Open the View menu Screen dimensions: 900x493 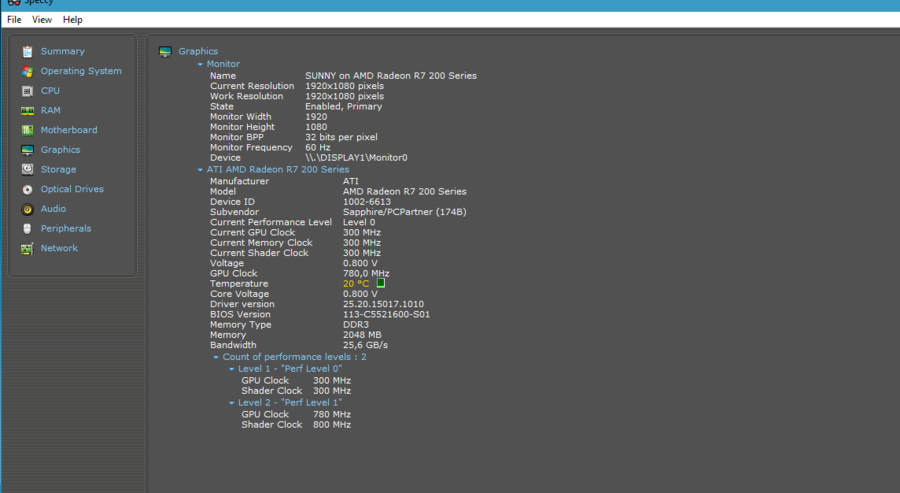click(x=42, y=20)
